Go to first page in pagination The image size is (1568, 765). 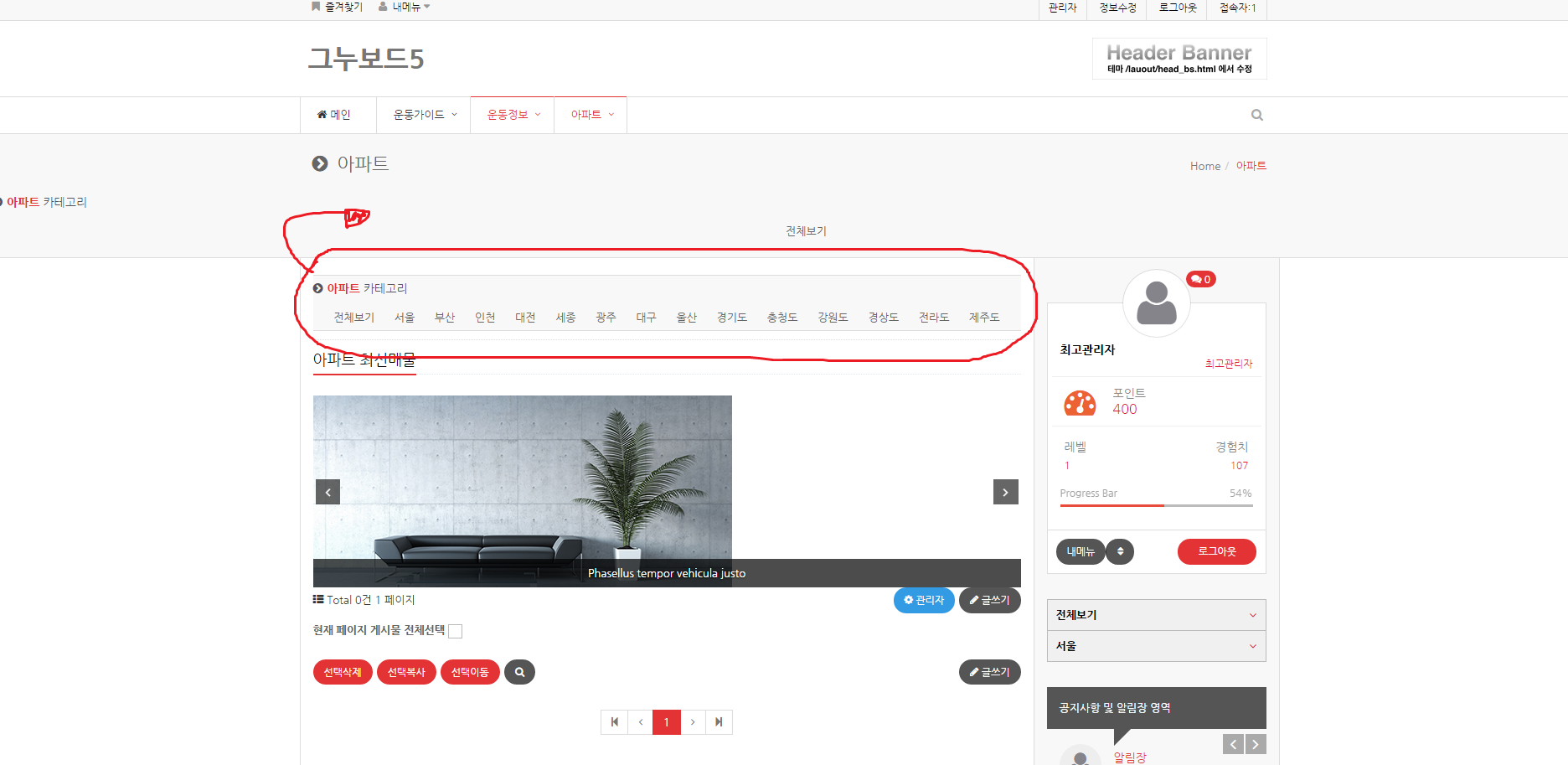614,722
